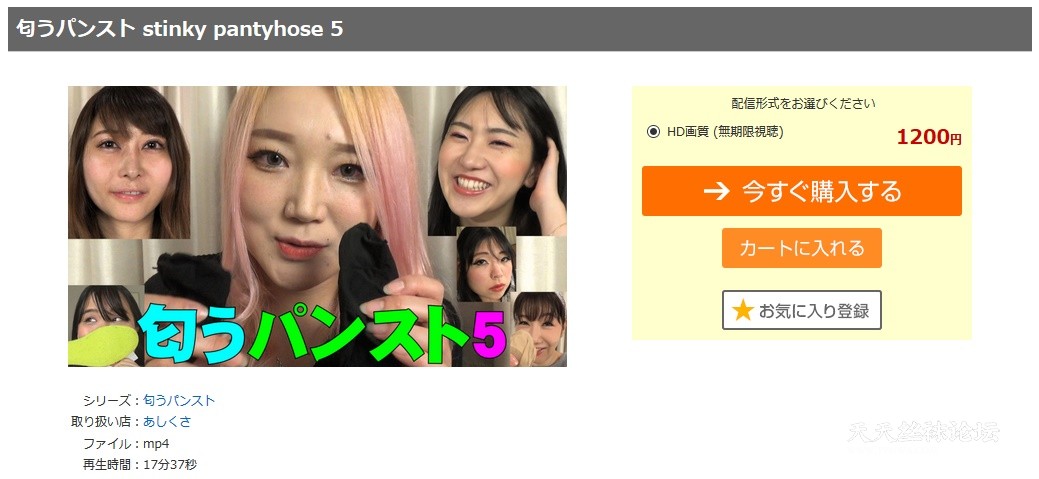Click the HD画質 (無期限視聴) option label
The height and width of the screenshot is (479, 1039).
(x=725, y=132)
